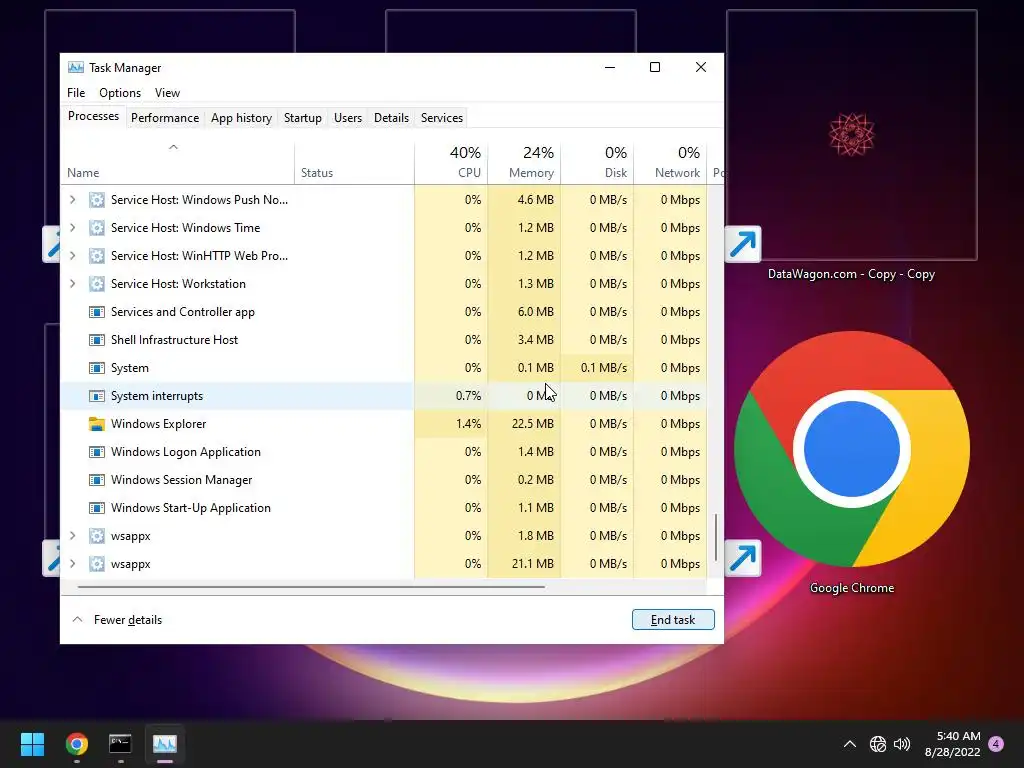Click the Shell Infrastructure Host icon
The image size is (1024, 768).
coord(97,340)
